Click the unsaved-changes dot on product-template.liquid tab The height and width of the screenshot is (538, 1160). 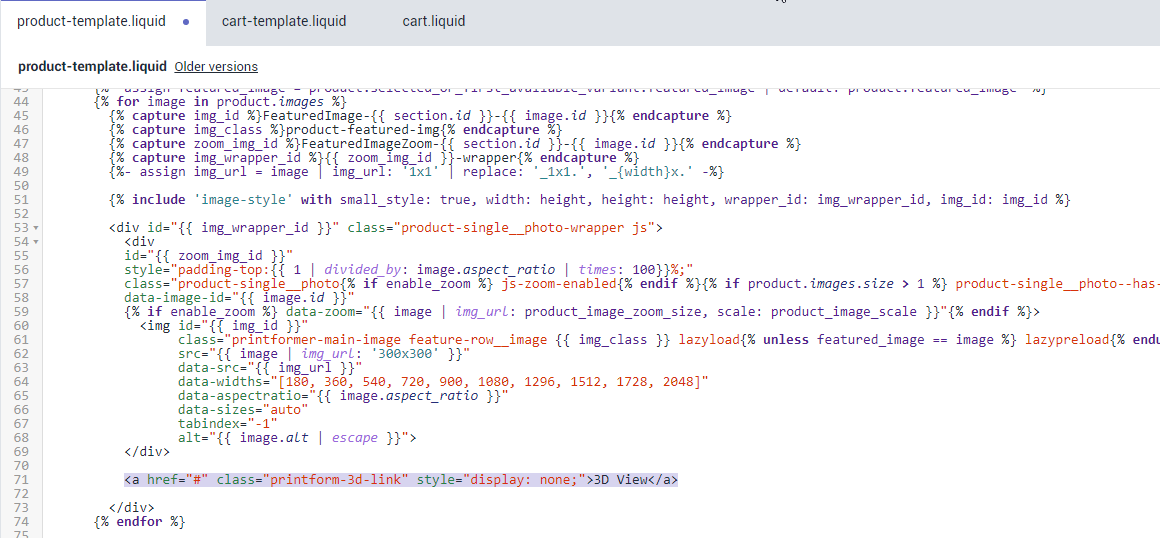click(x=187, y=21)
